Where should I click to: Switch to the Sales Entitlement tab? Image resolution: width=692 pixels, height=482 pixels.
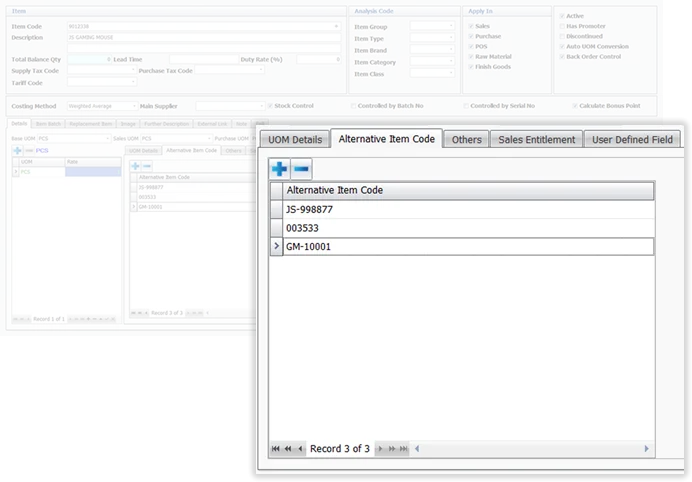(x=536, y=140)
